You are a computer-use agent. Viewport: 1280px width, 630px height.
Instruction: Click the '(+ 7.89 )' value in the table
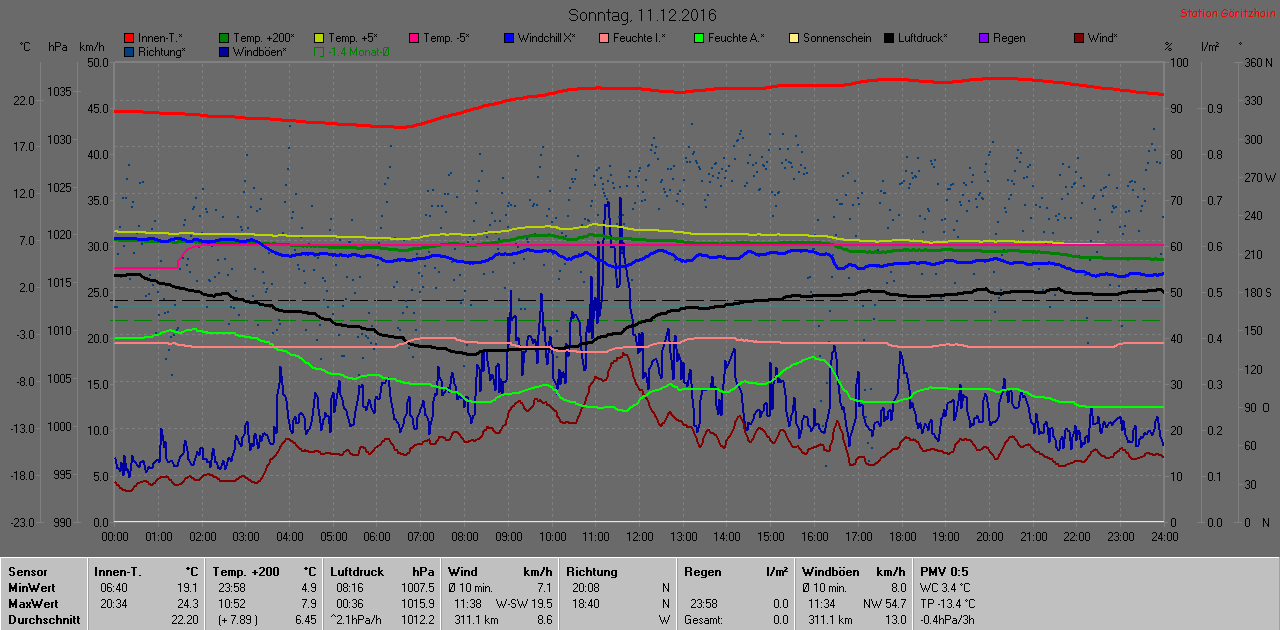click(238, 620)
